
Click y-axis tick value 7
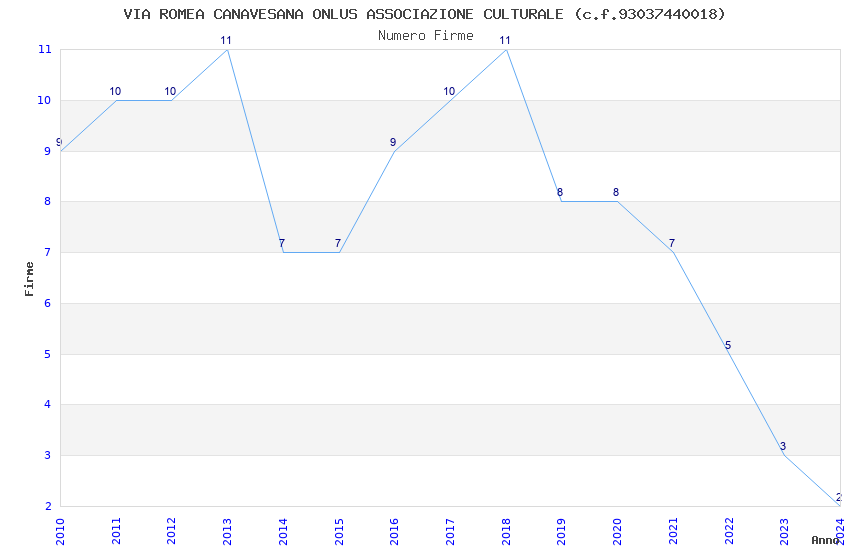point(48,253)
